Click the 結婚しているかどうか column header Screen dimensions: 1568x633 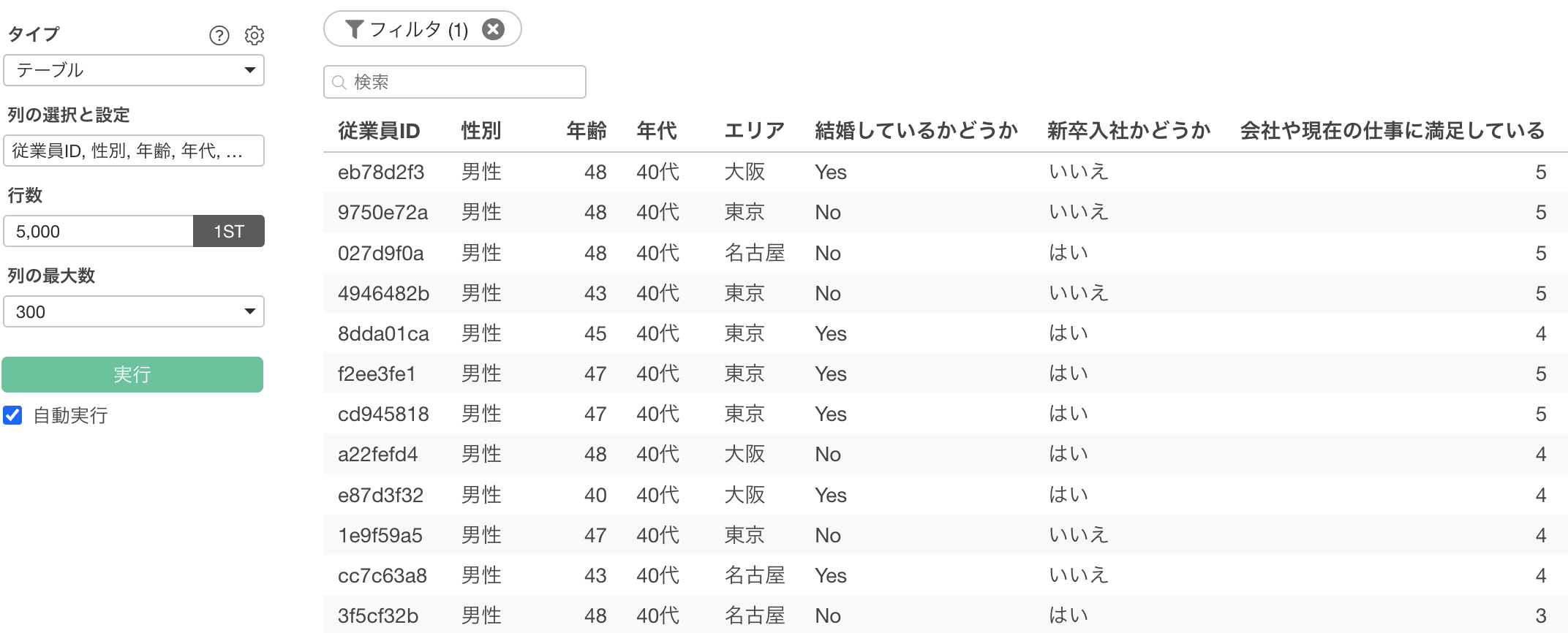916,131
